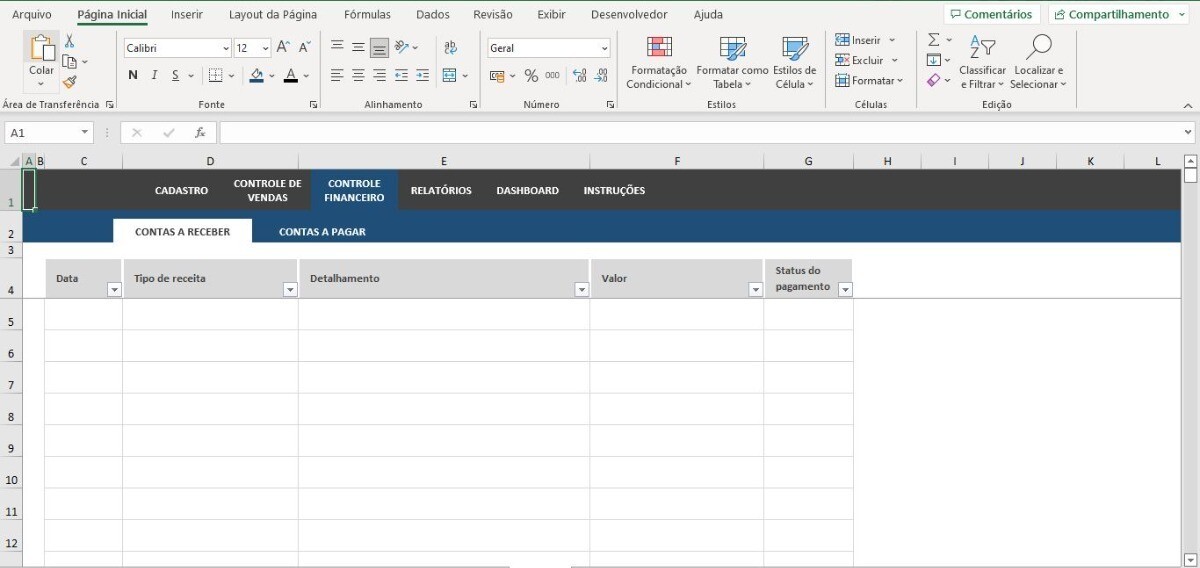This screenshot has width=1200, height=568.
Task: Click the Compartilhamento button
Action: [1118, 15]
